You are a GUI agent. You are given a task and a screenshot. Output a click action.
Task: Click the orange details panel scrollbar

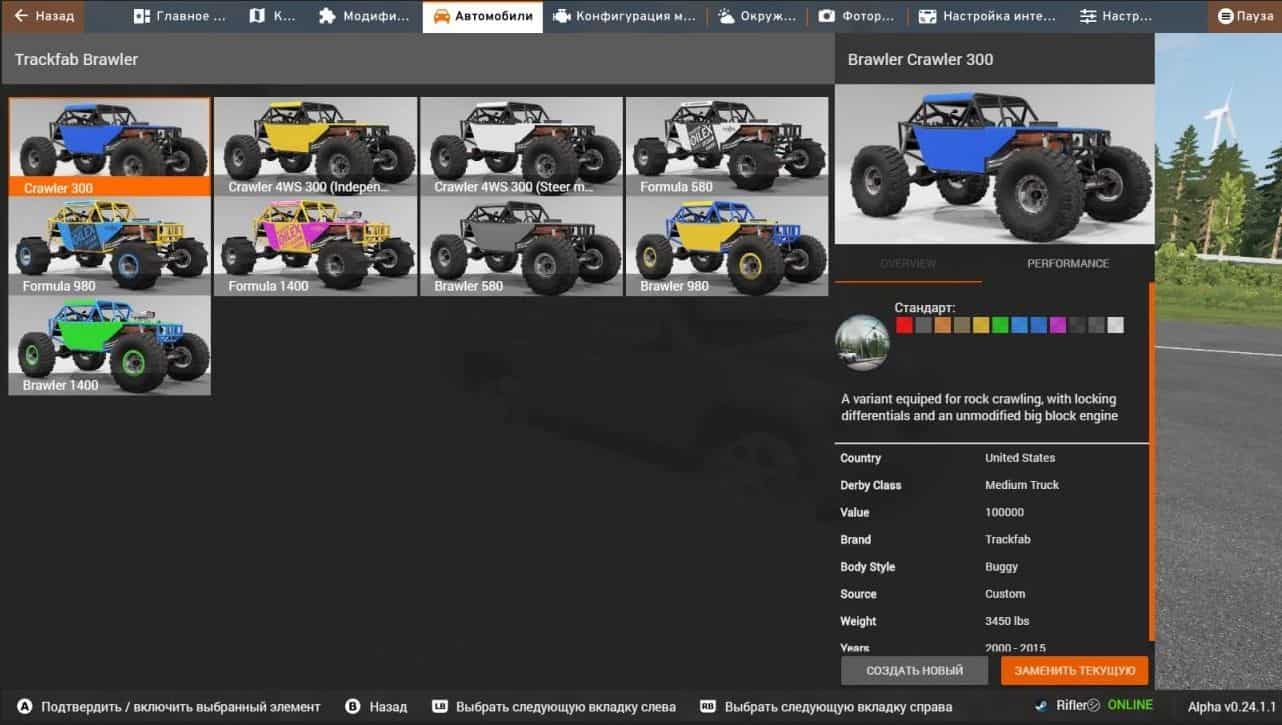pyautogui.click(x=1152, y=460)
